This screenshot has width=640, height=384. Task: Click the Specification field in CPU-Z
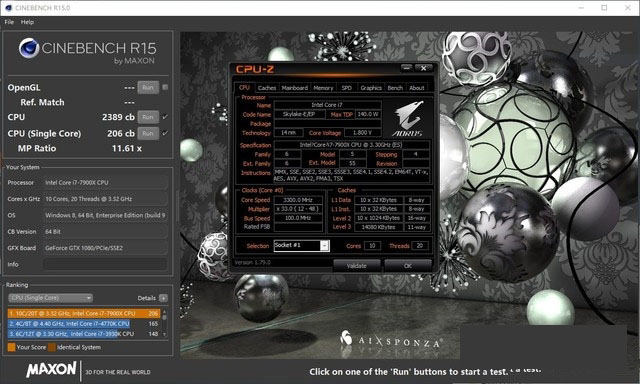tap(351, 145)
